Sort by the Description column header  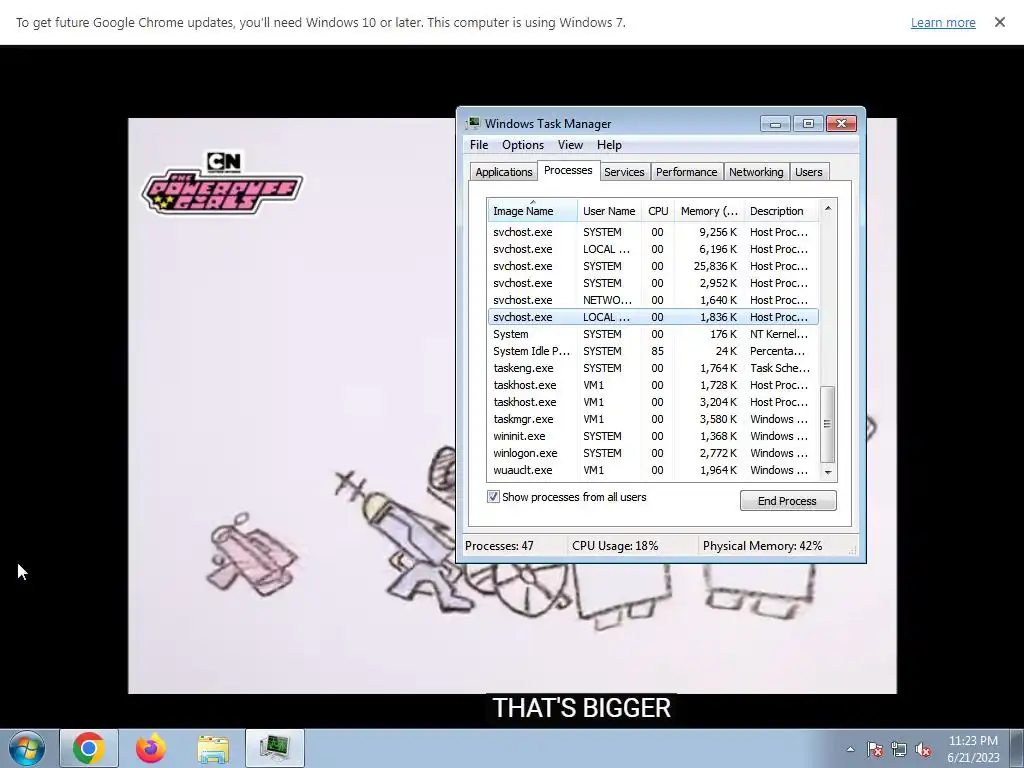(x=781, y=211)
